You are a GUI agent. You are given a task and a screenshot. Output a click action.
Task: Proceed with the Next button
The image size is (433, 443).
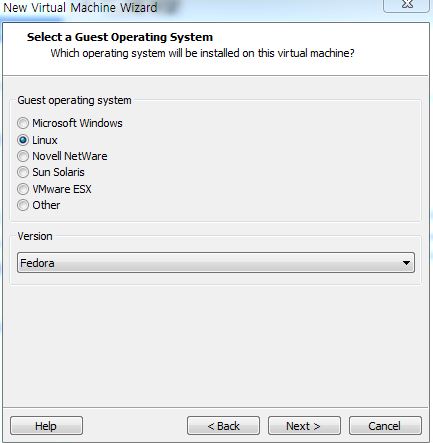tap(304, 426)
